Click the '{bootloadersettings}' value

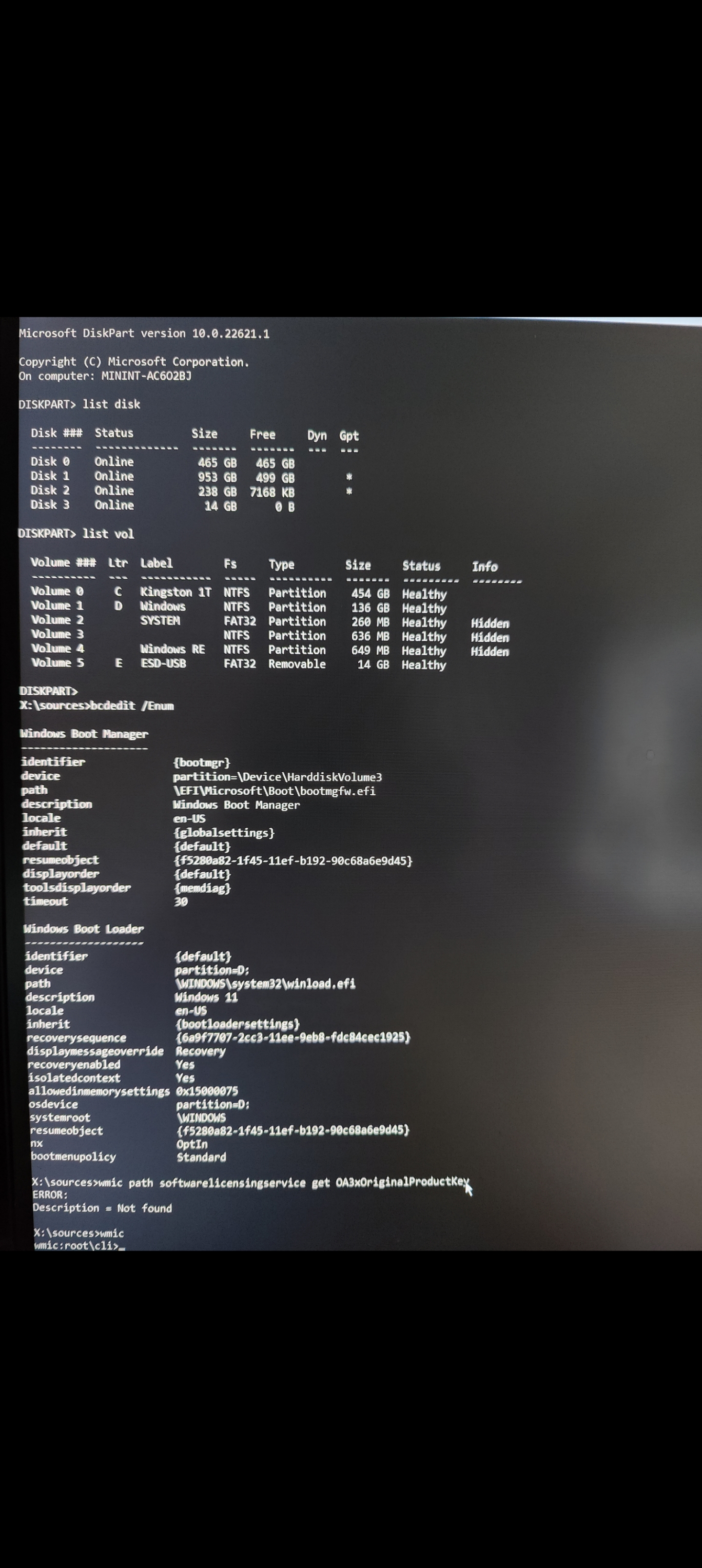tap(237, 1024)
